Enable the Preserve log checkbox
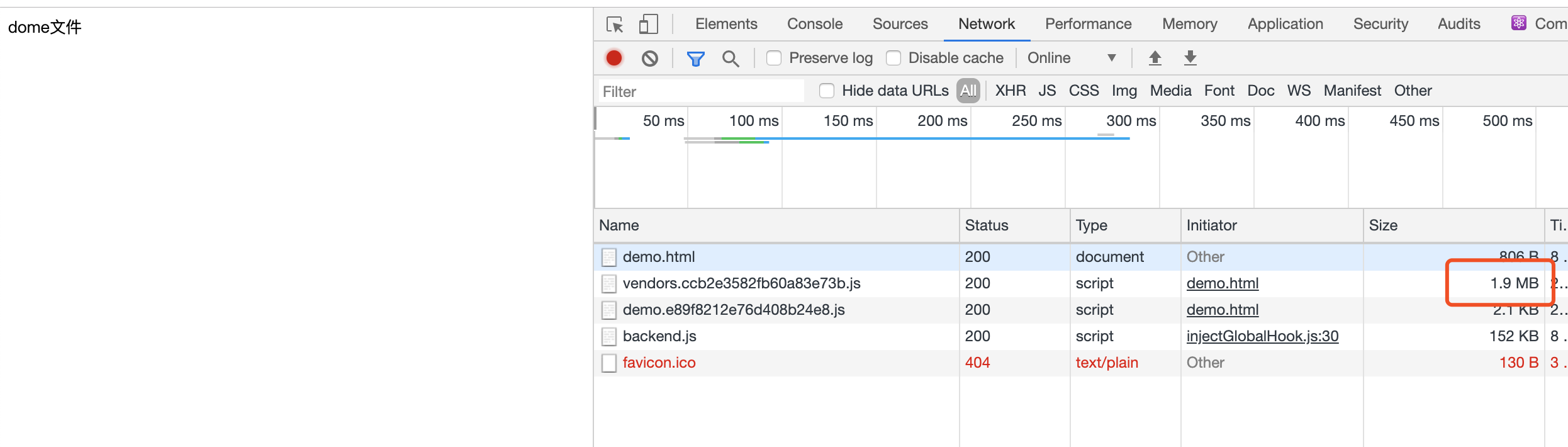 pyautogui.click(x=774, y=59)
